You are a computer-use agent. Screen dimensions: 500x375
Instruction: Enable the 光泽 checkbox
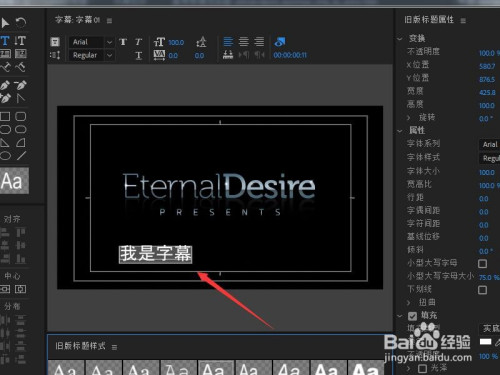pyautogui.click(x=422, y=368)
